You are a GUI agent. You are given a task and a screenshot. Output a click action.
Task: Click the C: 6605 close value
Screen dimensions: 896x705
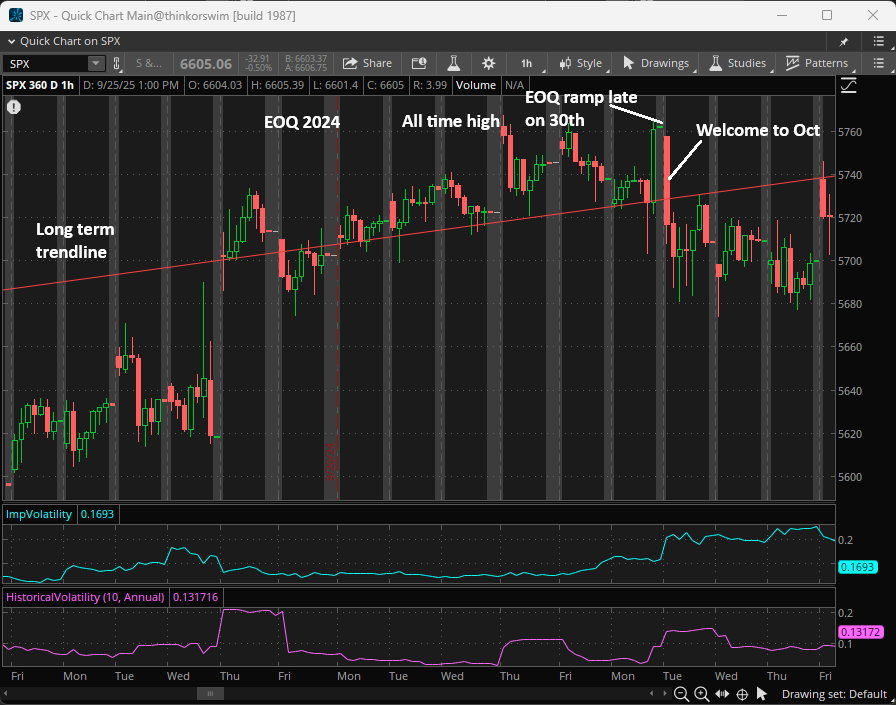[x=385, y=85]
